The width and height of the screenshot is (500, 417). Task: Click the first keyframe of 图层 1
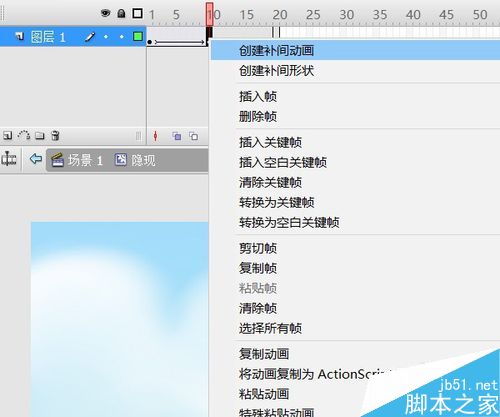[150, 42]
